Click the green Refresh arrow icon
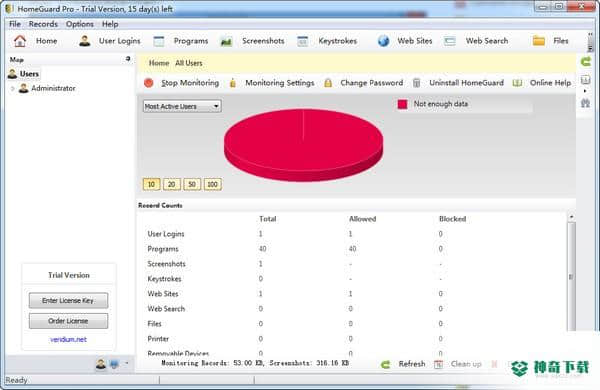The image size is (600, 390). (386, 364)
